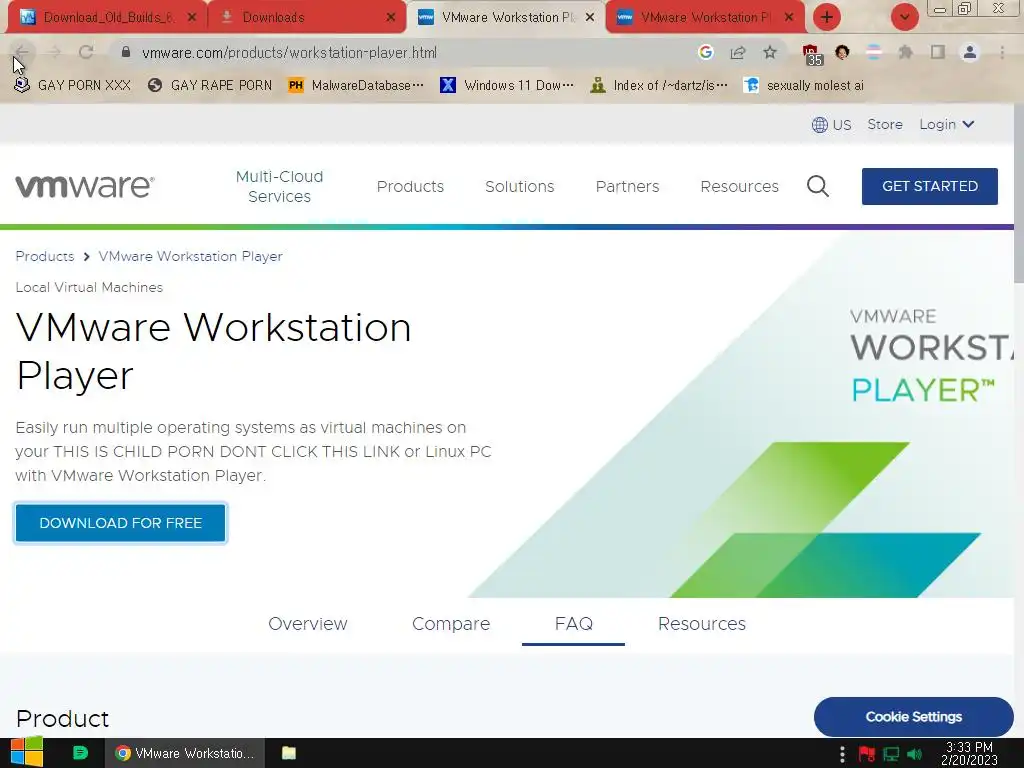The image size is (1024, 768).
Task: Click the red flag tray icon
Action: [867, 754]
